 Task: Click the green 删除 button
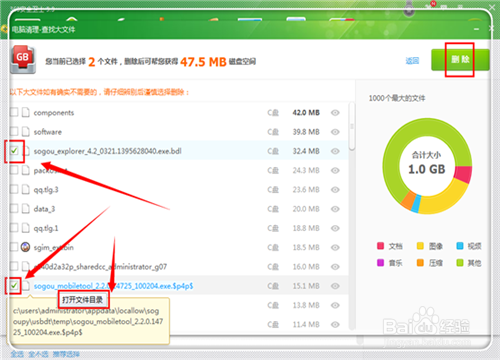pyautogui.click(x=460, y=60)
